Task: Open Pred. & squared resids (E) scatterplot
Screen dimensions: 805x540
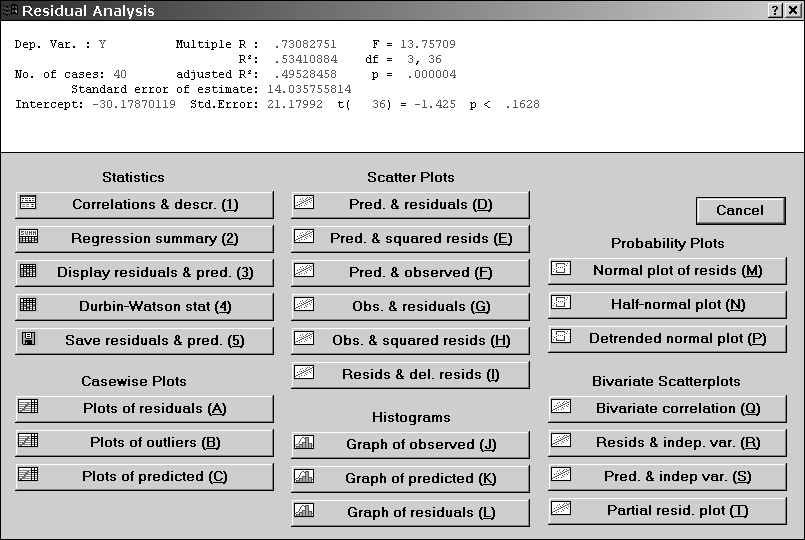Action: [x=410, y=238]
